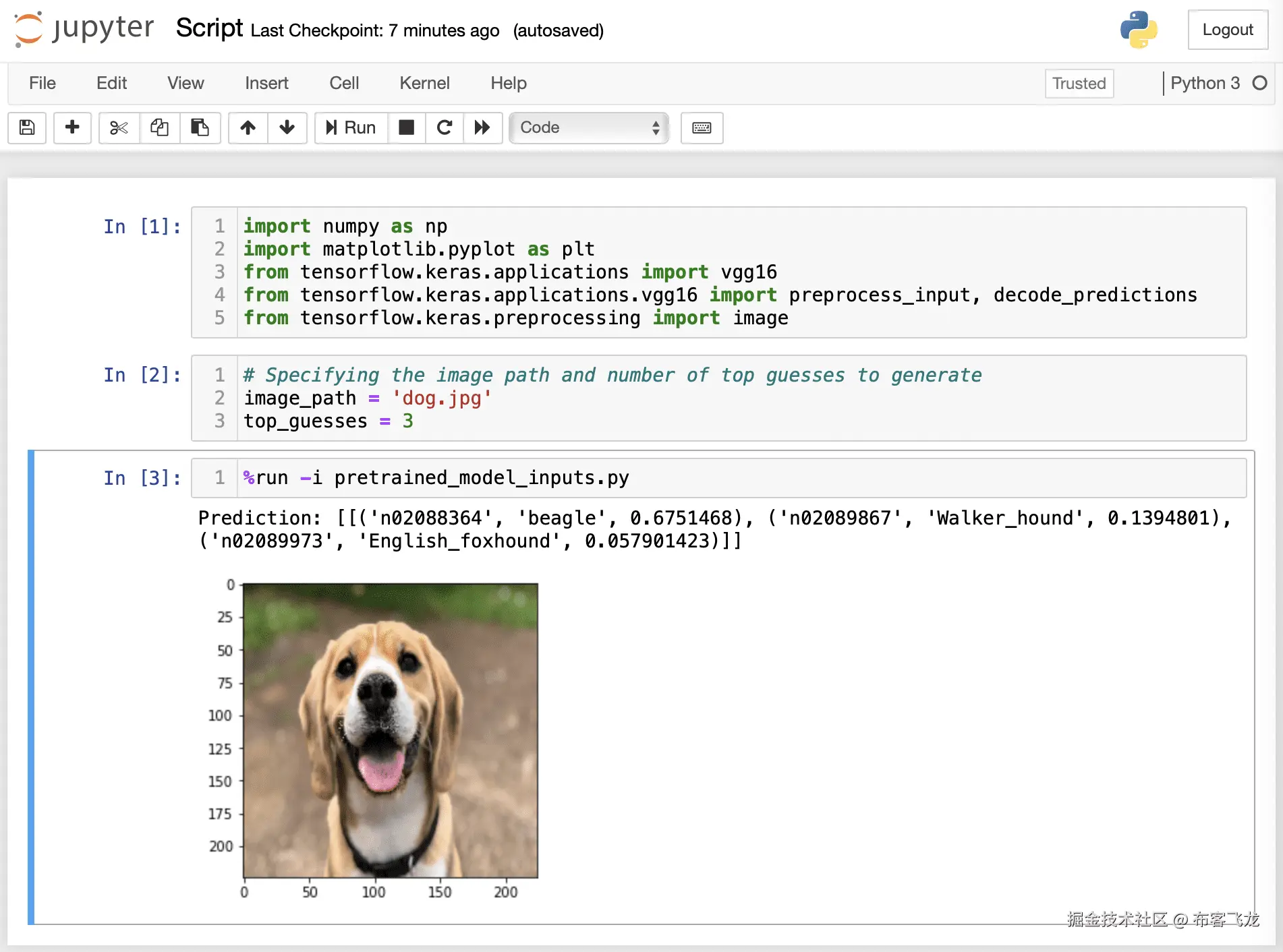This screenshot has width=1283, height=952.
Task: Open the Insert menu
Action: pyautogui.click(x=266, y=83)
